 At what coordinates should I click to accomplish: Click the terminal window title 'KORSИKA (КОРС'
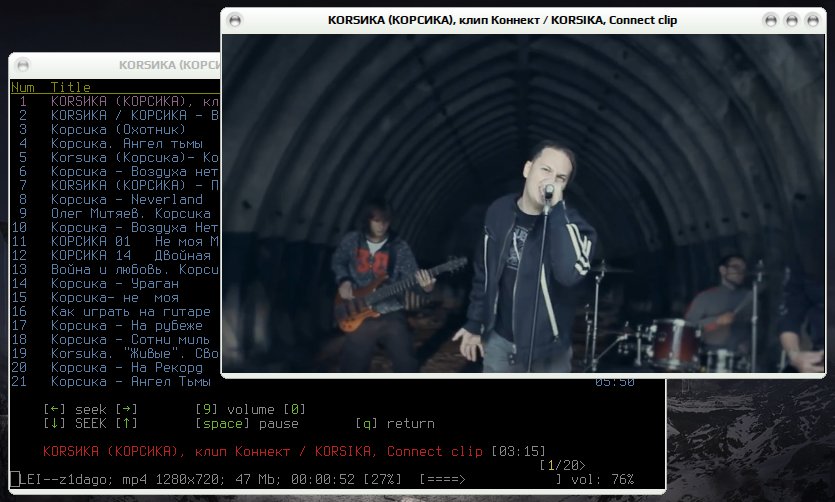(x=169, y=65)
